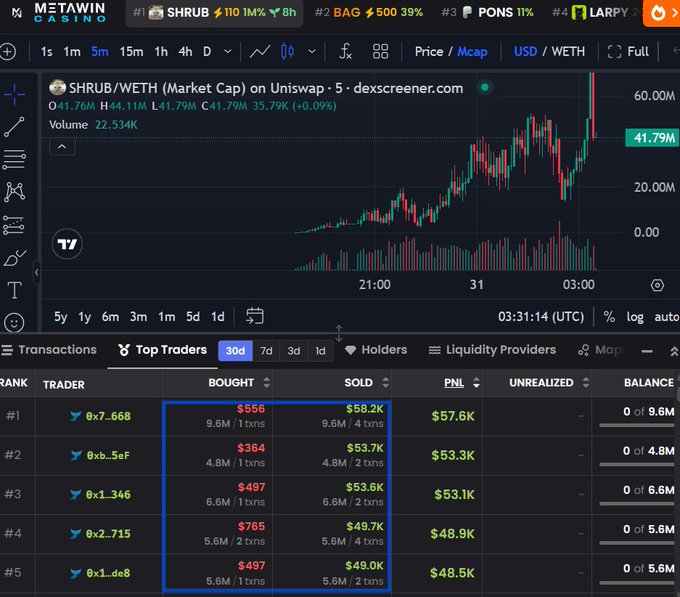Open the 03:31:14 (UTC) timezone menu
The image size is (680, 597).
pyautogui.click(x=541, y=317)
